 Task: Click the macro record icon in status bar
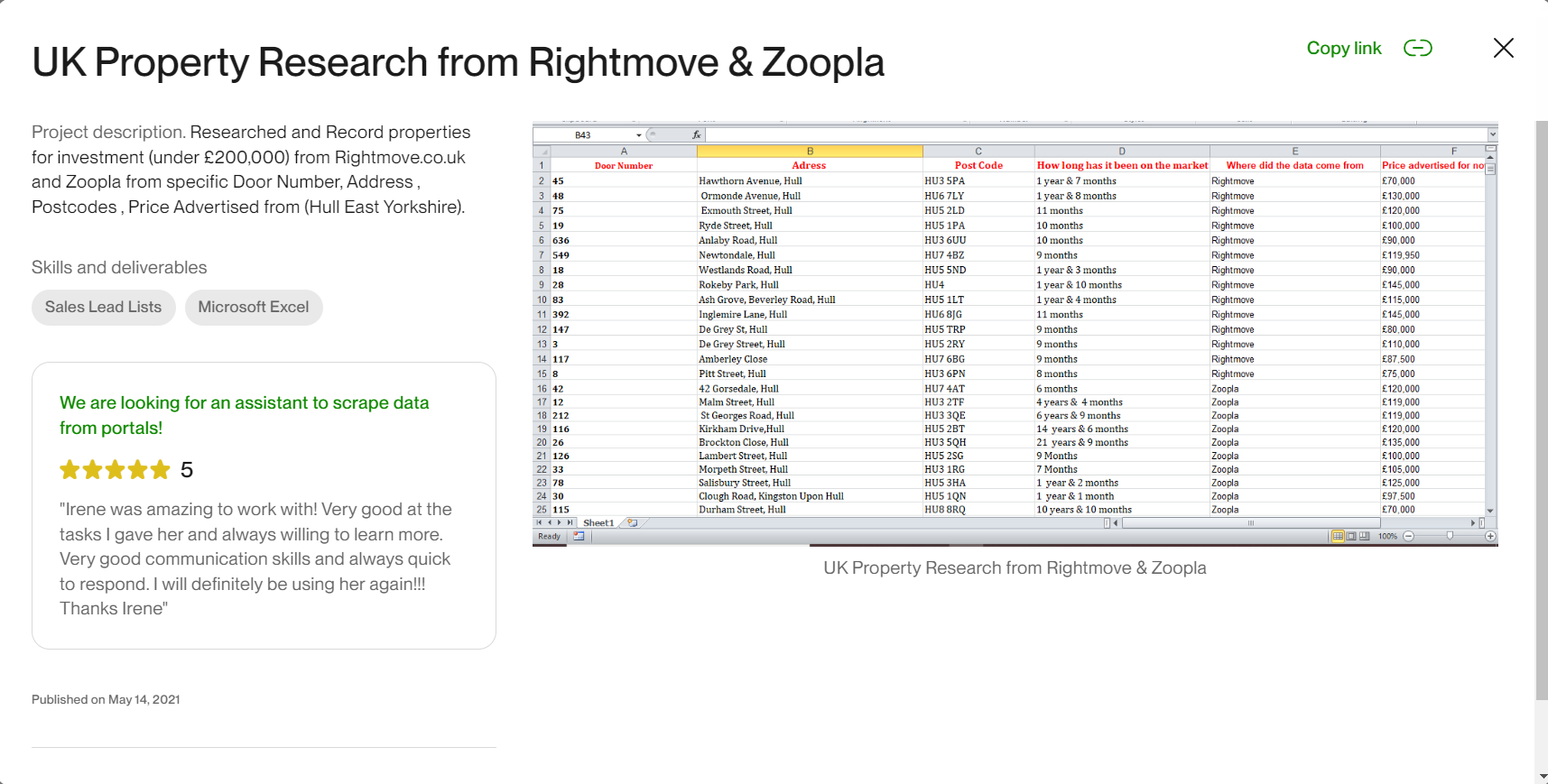pos(579,536)
